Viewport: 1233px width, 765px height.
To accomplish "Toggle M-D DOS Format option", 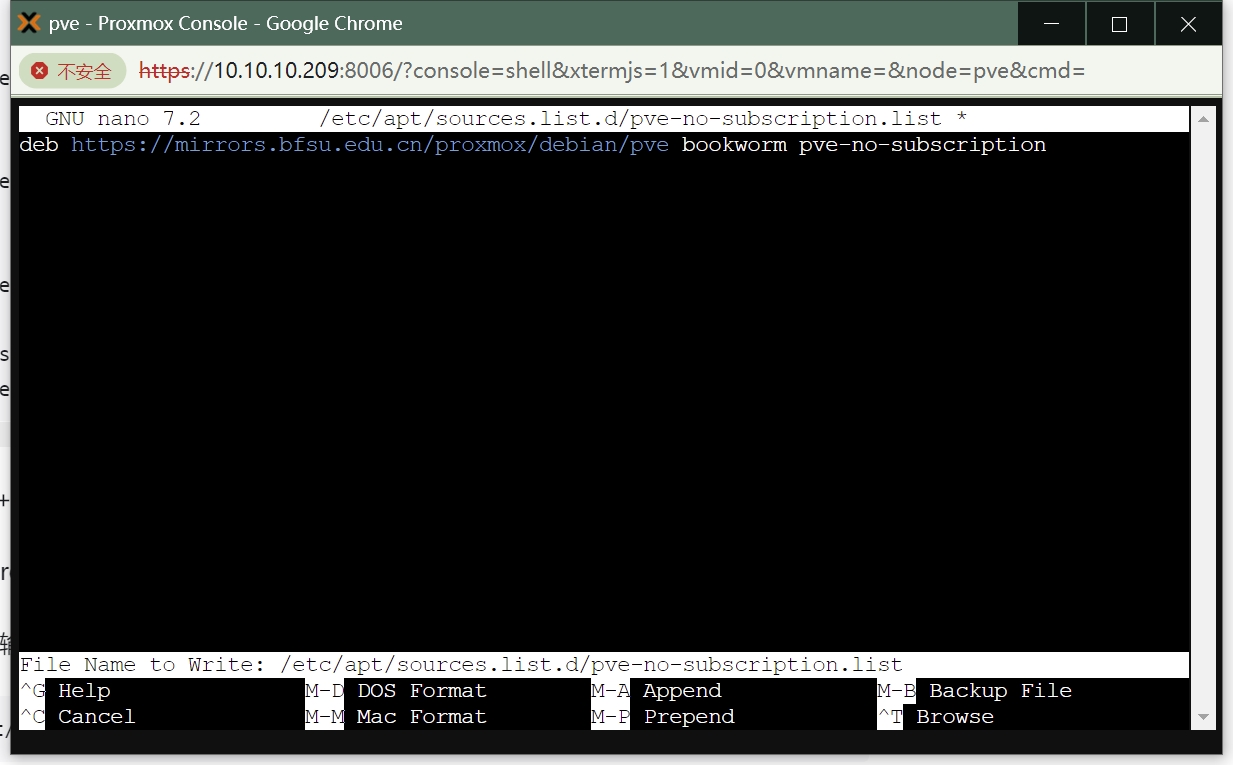I will coord(396,691).
